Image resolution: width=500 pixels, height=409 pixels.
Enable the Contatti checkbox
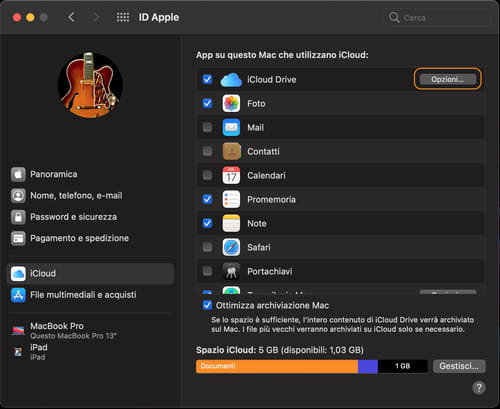click(207, 151)
